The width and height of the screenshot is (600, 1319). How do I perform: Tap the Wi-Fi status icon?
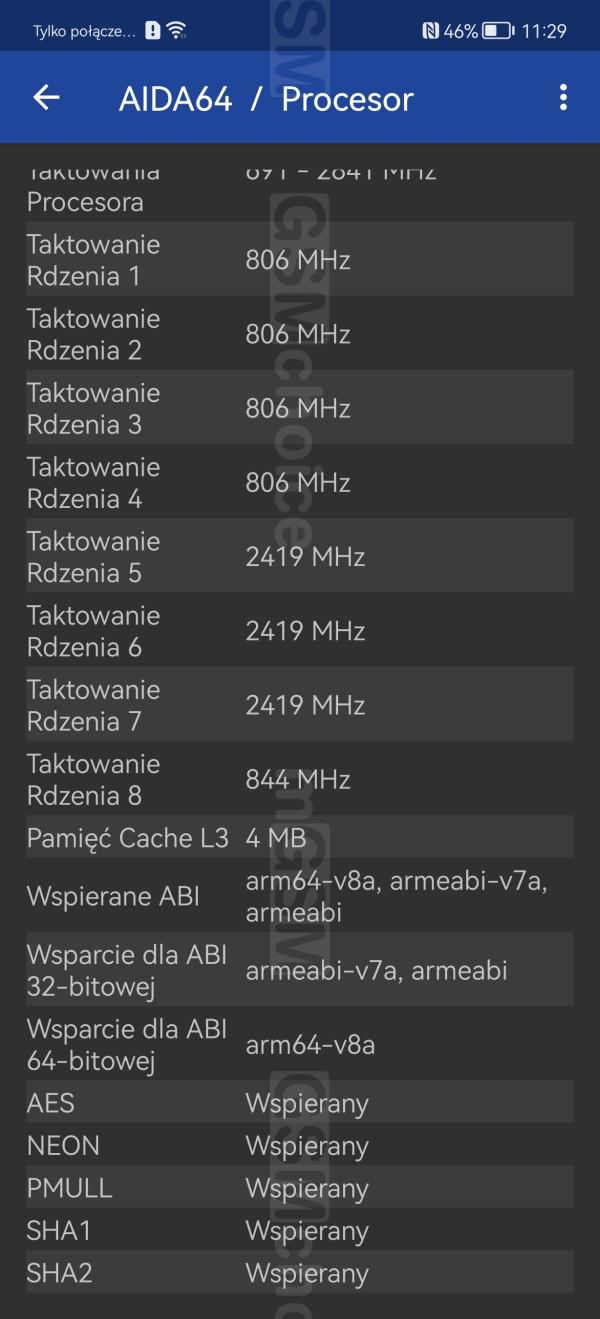coord(177,30)
